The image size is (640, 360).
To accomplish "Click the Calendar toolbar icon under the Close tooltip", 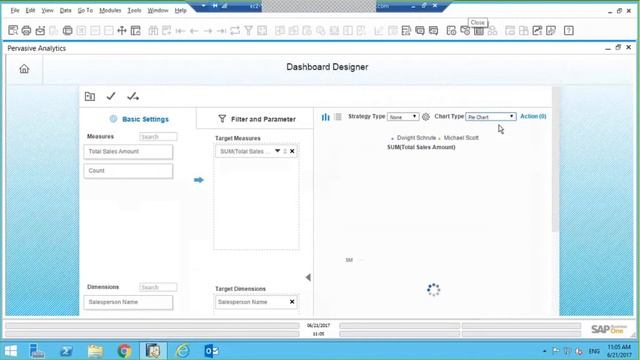I will 479,31.
